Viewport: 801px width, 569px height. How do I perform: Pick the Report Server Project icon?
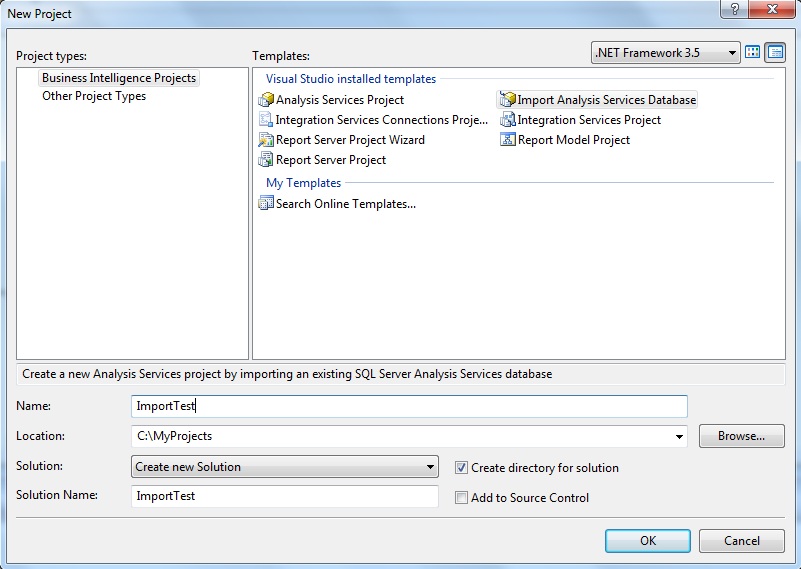click(x=266, y=159)
